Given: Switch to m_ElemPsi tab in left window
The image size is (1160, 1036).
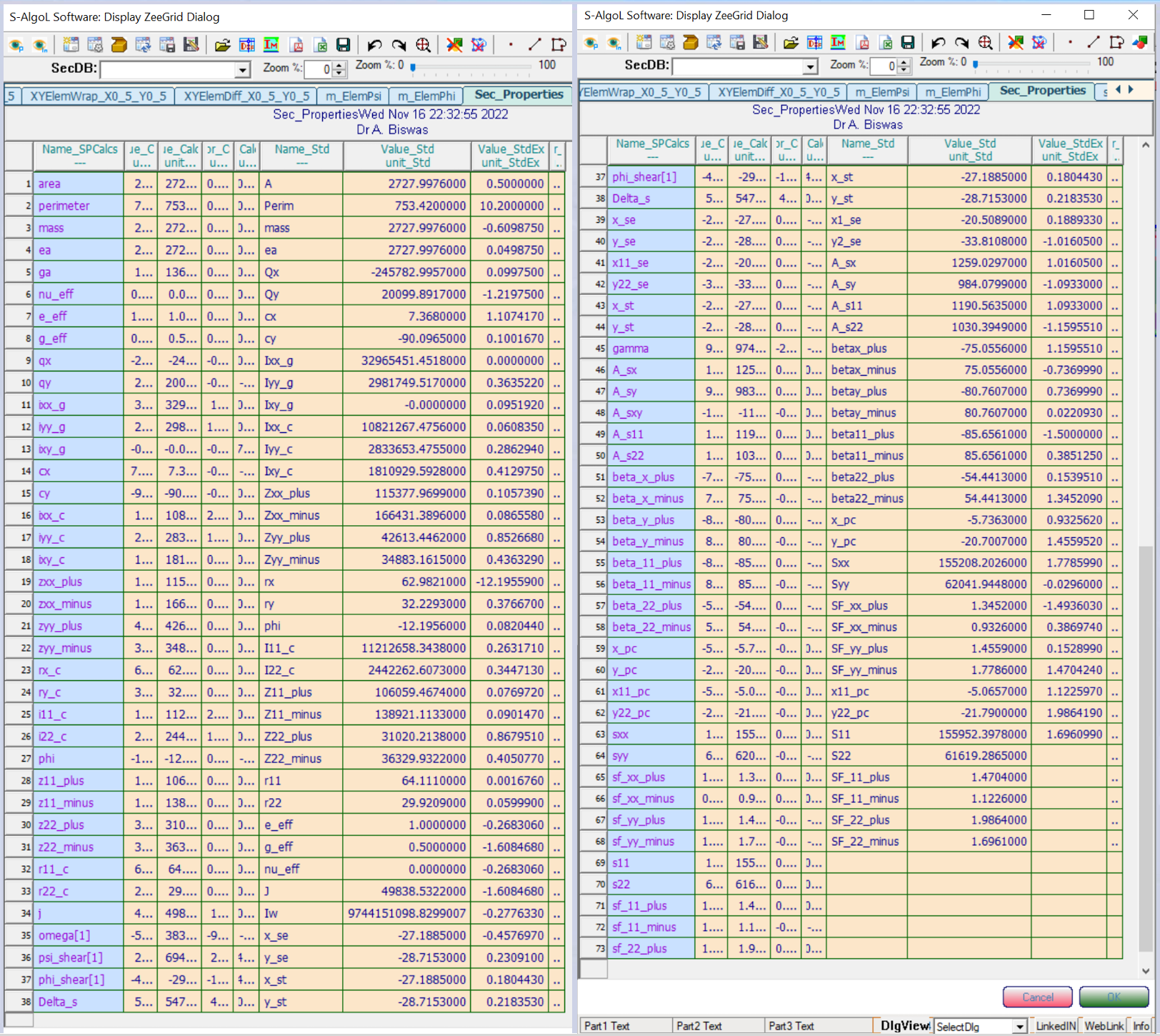Looking at the screenshot, I should tap(354, 96).
